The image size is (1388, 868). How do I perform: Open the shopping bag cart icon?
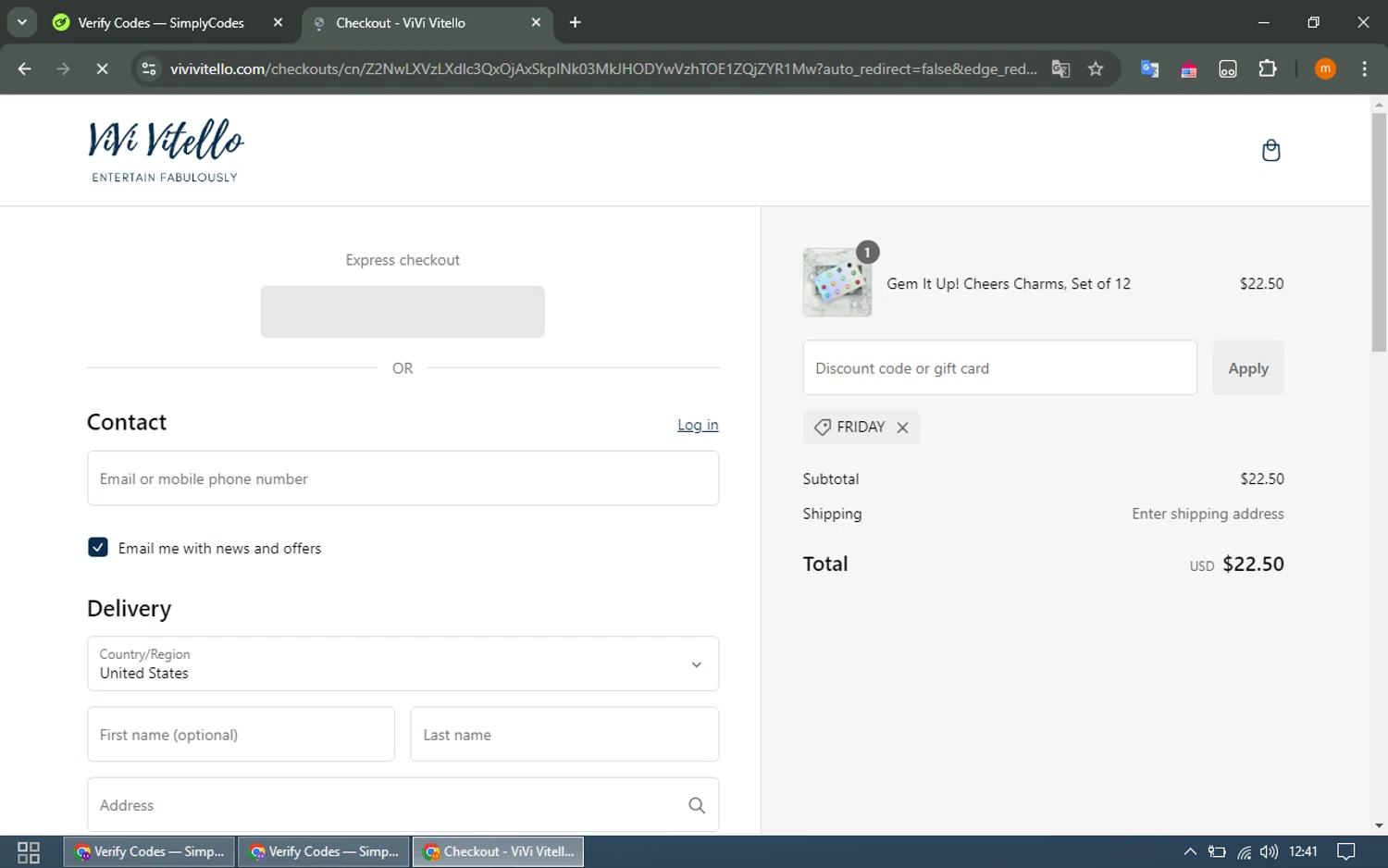(1270, 150)
